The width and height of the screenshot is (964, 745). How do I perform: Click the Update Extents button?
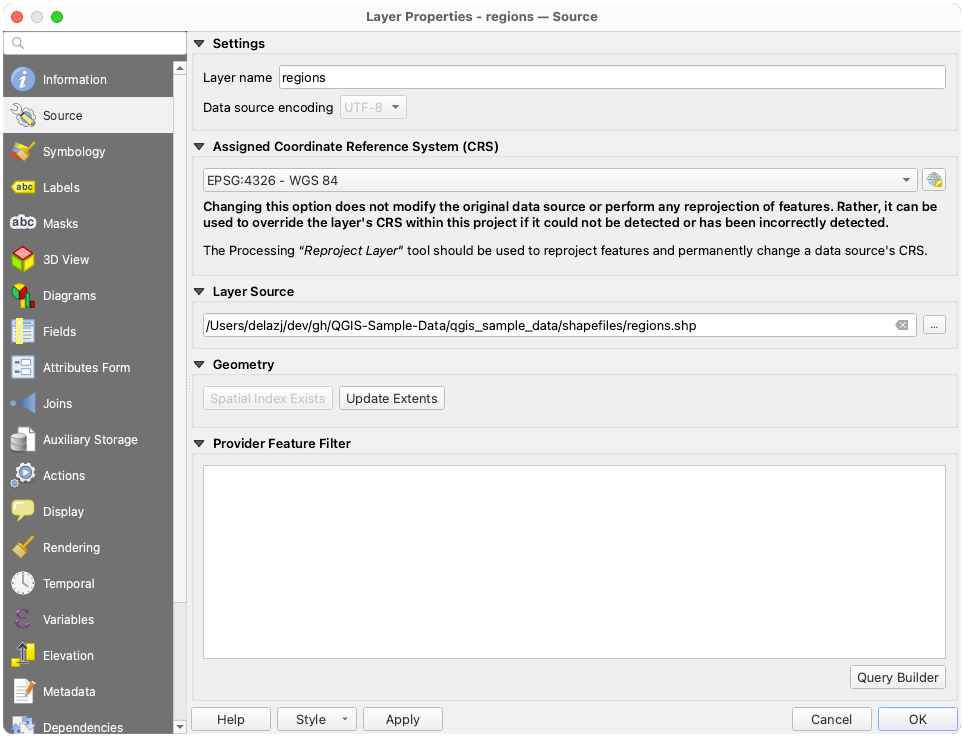click(391, 398)
